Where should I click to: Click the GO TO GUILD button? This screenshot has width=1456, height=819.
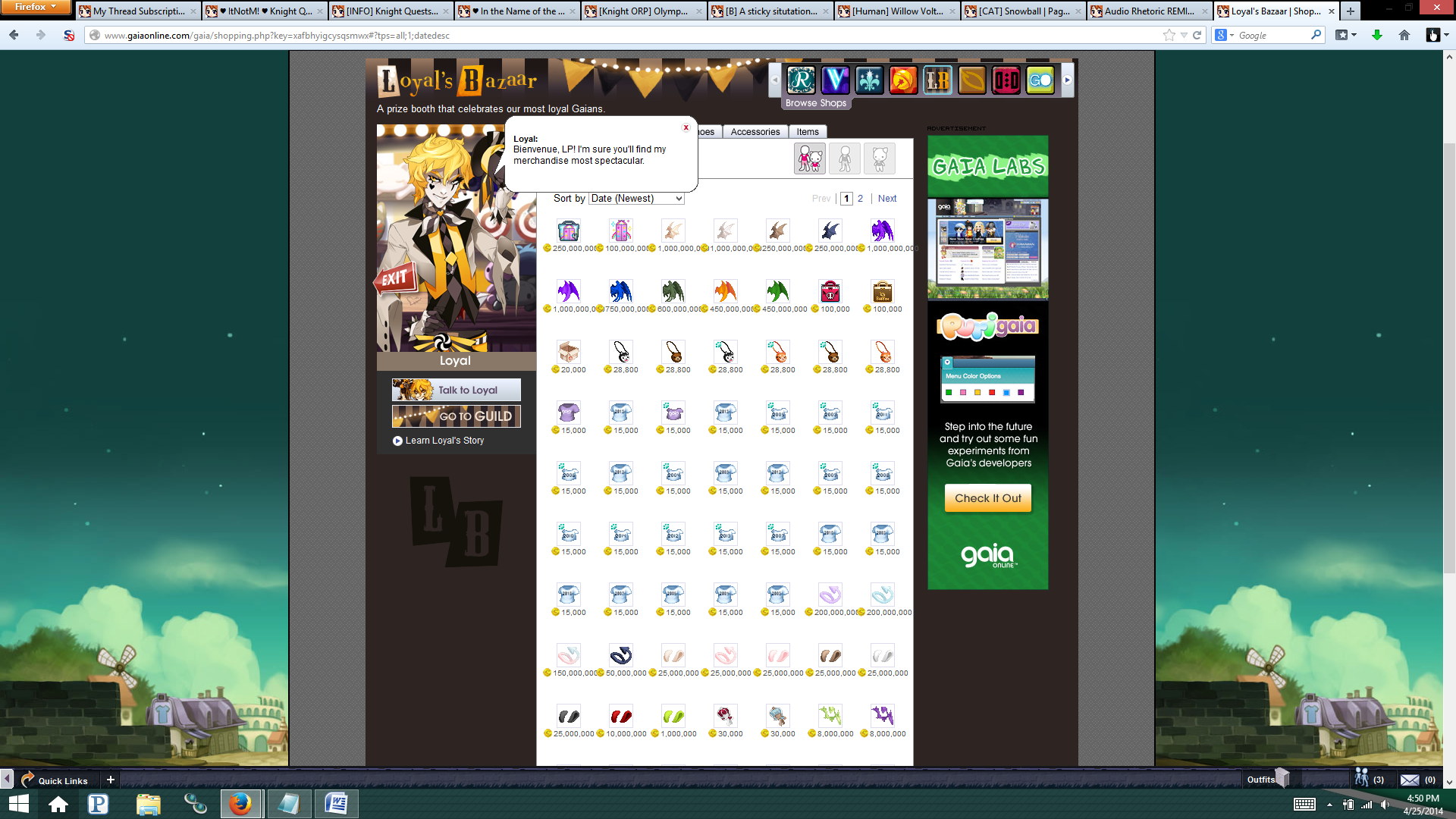pos(457,416)
